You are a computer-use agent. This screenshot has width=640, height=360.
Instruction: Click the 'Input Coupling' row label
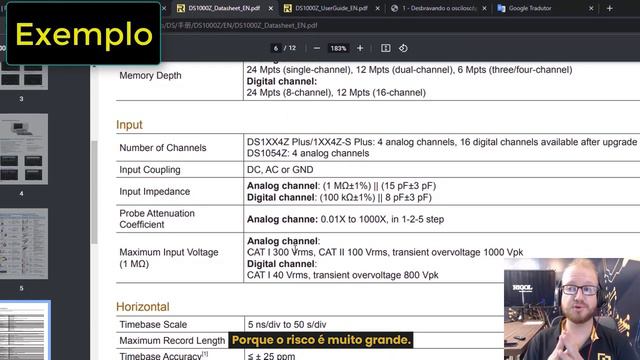[x=150, y=170]
